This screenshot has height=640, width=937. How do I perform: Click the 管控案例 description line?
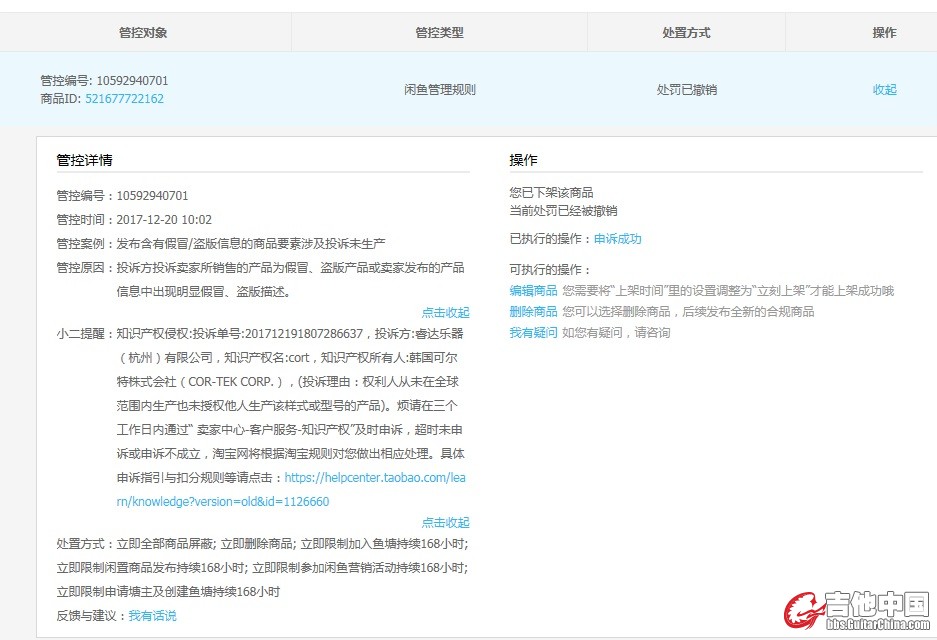coord(221,243)
